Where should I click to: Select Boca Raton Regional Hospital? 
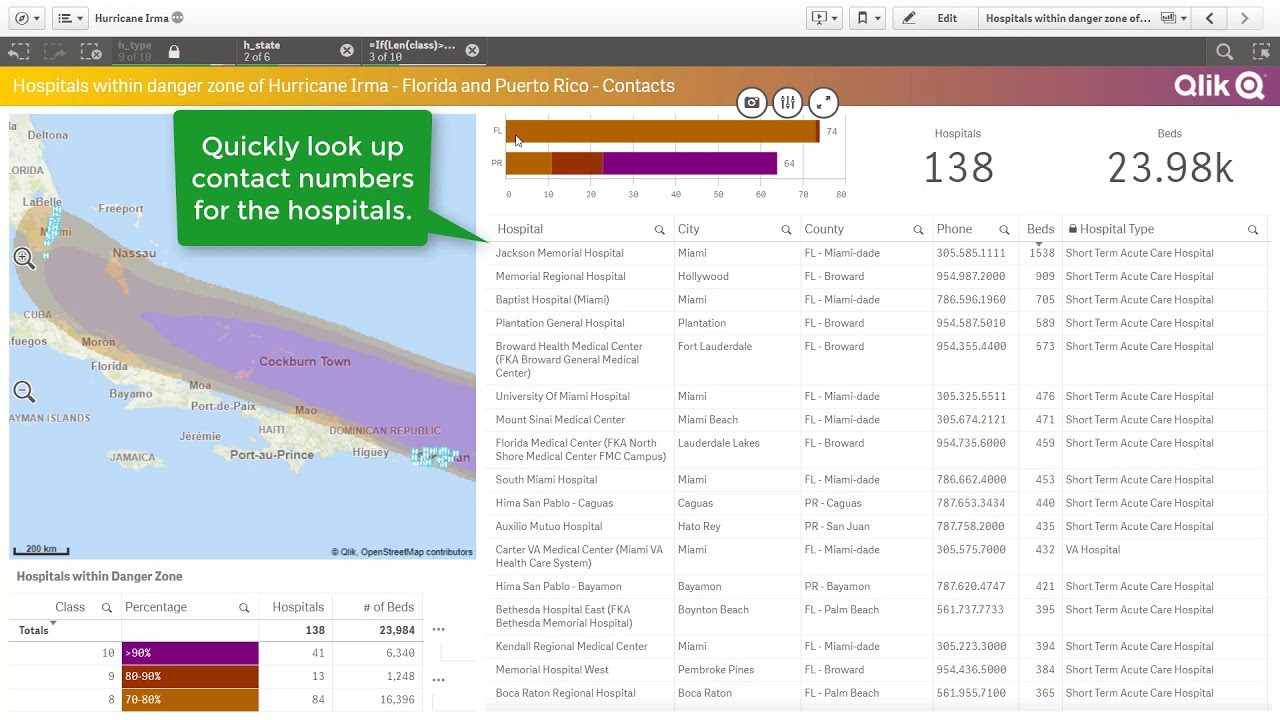565,693
